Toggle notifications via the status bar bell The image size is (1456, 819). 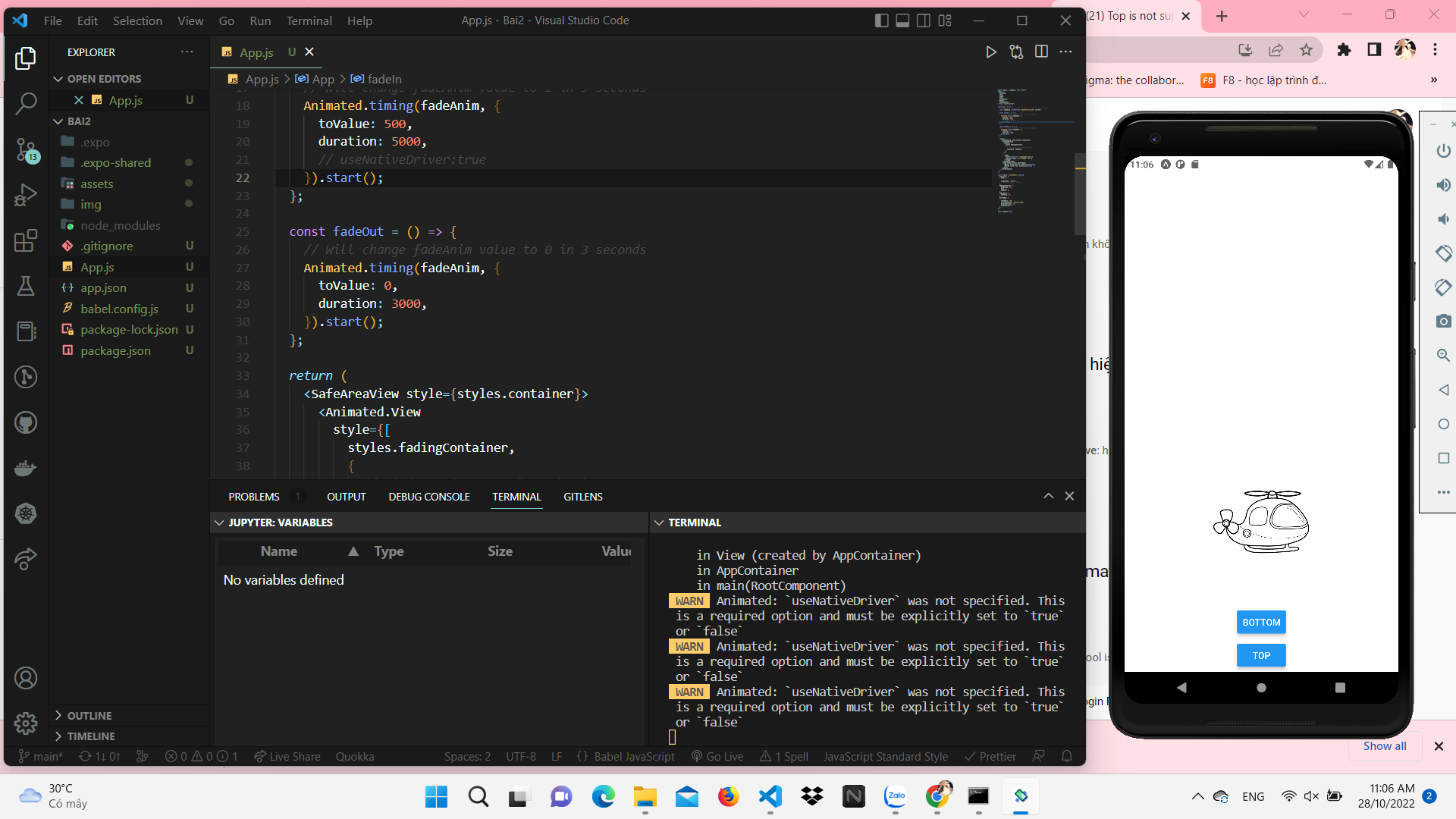pos(1067,756)
